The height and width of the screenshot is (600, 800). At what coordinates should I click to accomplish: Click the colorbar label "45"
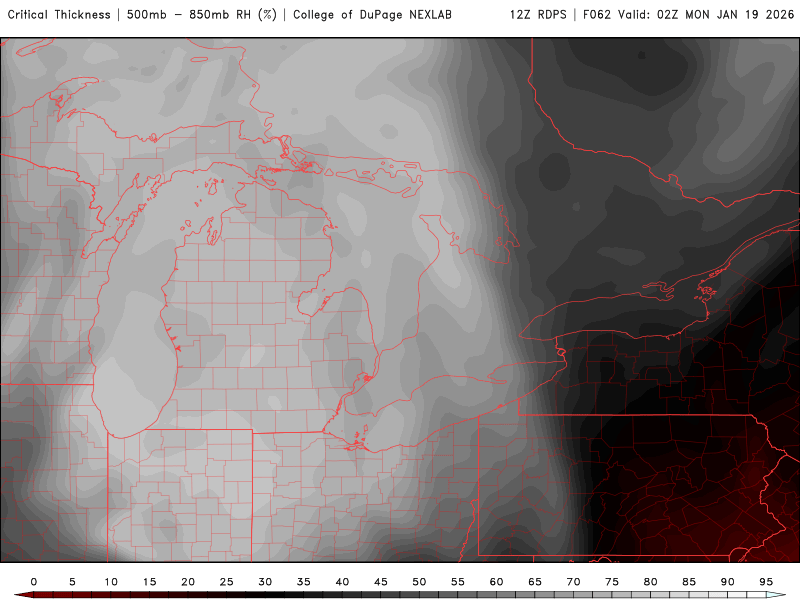(381, 582)
